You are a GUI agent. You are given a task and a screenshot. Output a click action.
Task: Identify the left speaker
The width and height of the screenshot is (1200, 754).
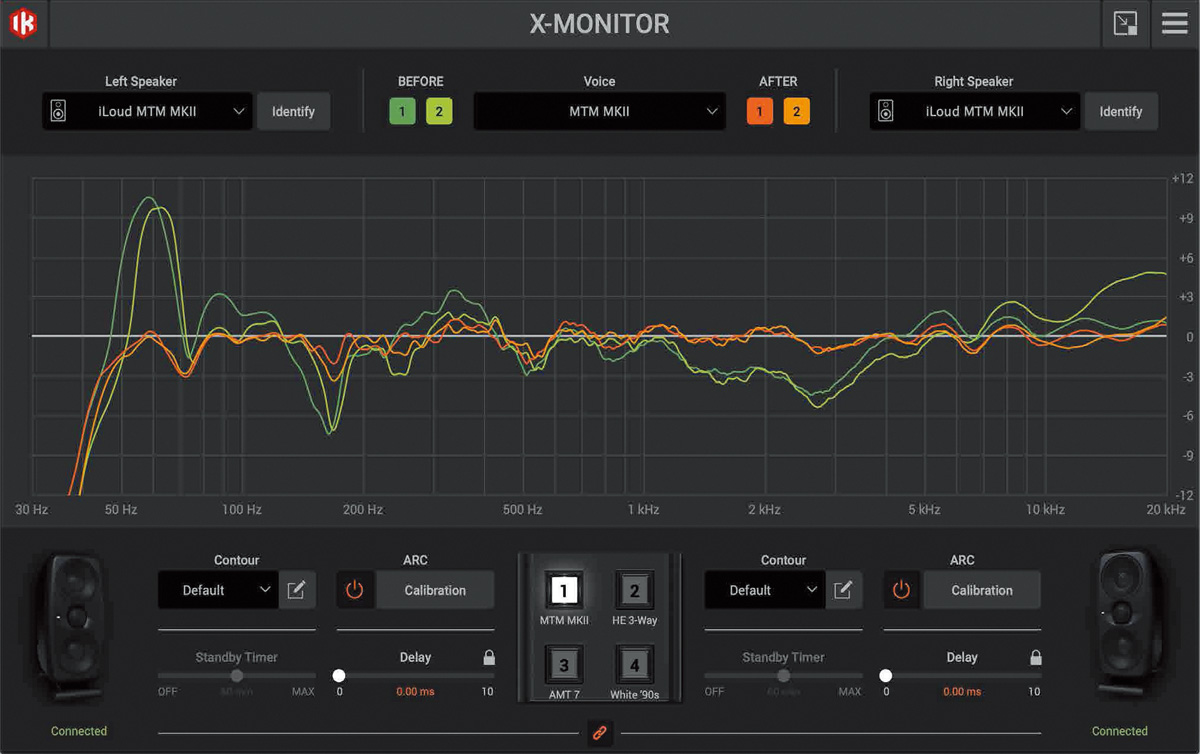tap(293, 111)
